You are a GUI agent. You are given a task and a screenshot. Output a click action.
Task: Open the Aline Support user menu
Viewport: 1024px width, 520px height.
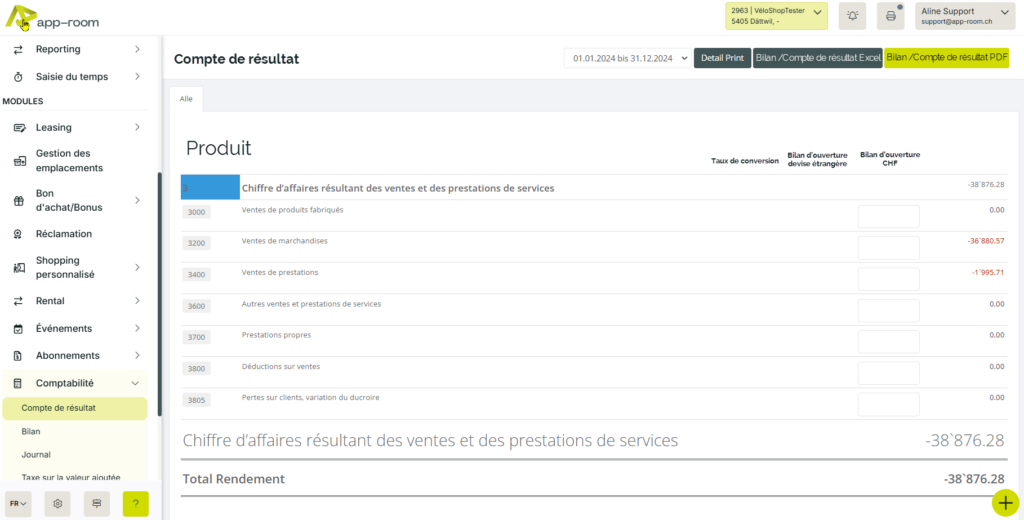coord(965,15)
